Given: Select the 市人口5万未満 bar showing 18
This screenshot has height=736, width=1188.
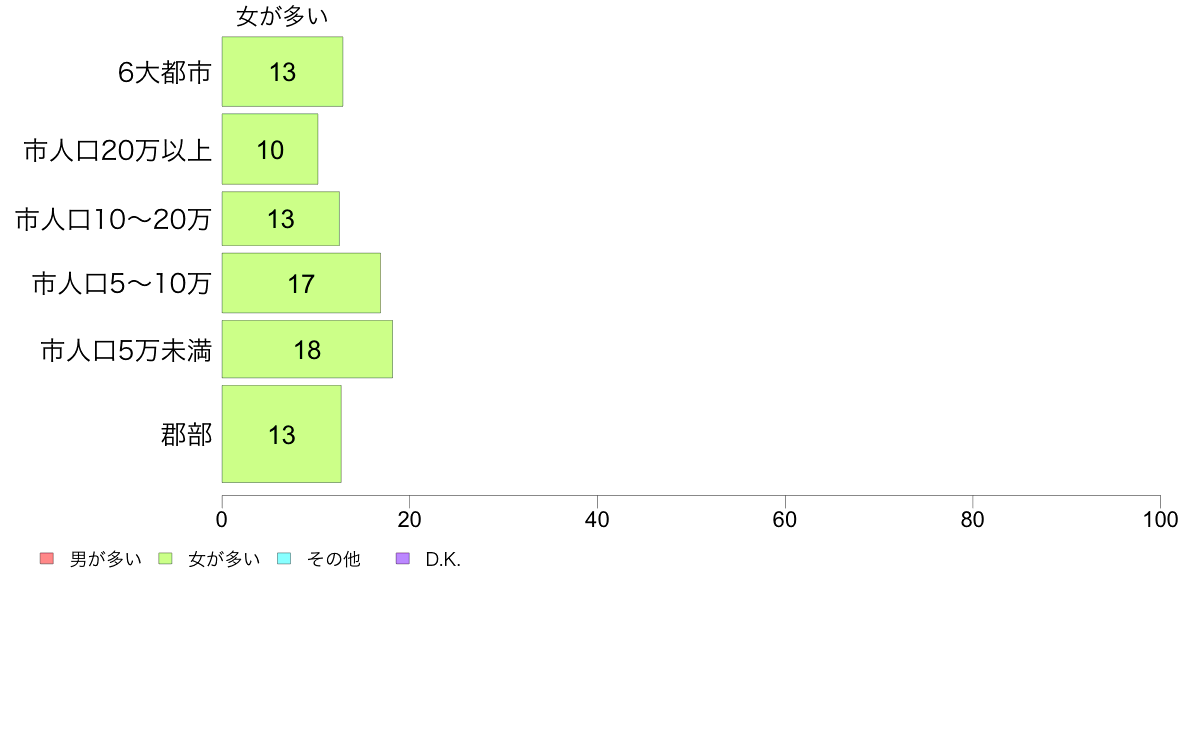Looking at the screenshot, I should [x=307, y=349].
